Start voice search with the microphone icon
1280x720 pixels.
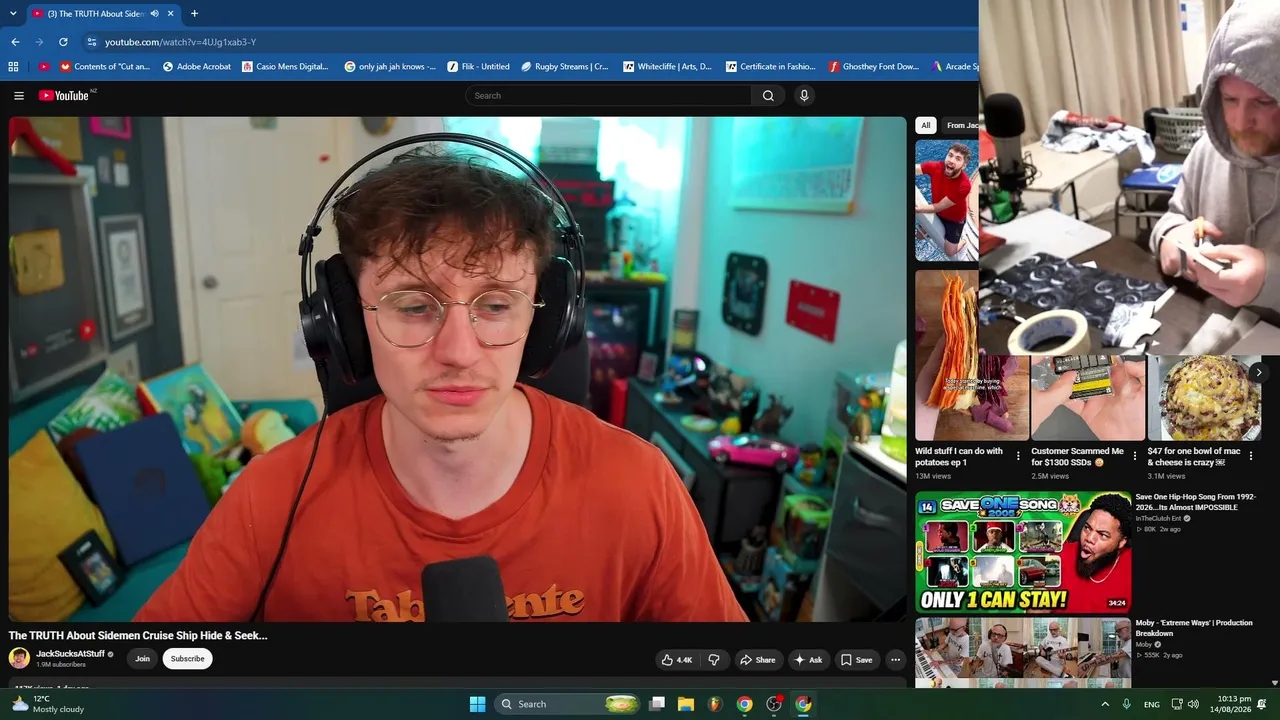coord(804,96)
